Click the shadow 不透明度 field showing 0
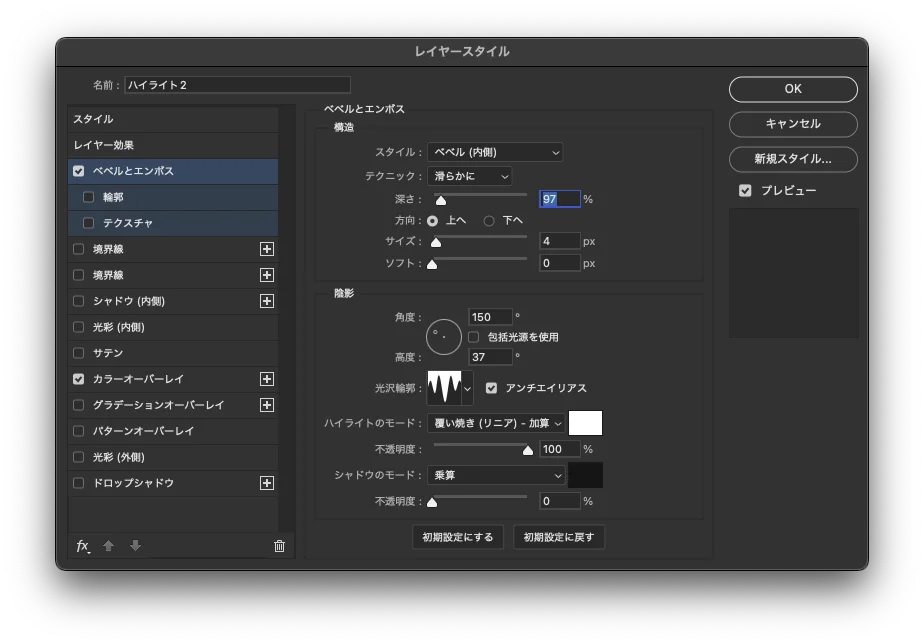924x644 pixels. coord(560,501)
